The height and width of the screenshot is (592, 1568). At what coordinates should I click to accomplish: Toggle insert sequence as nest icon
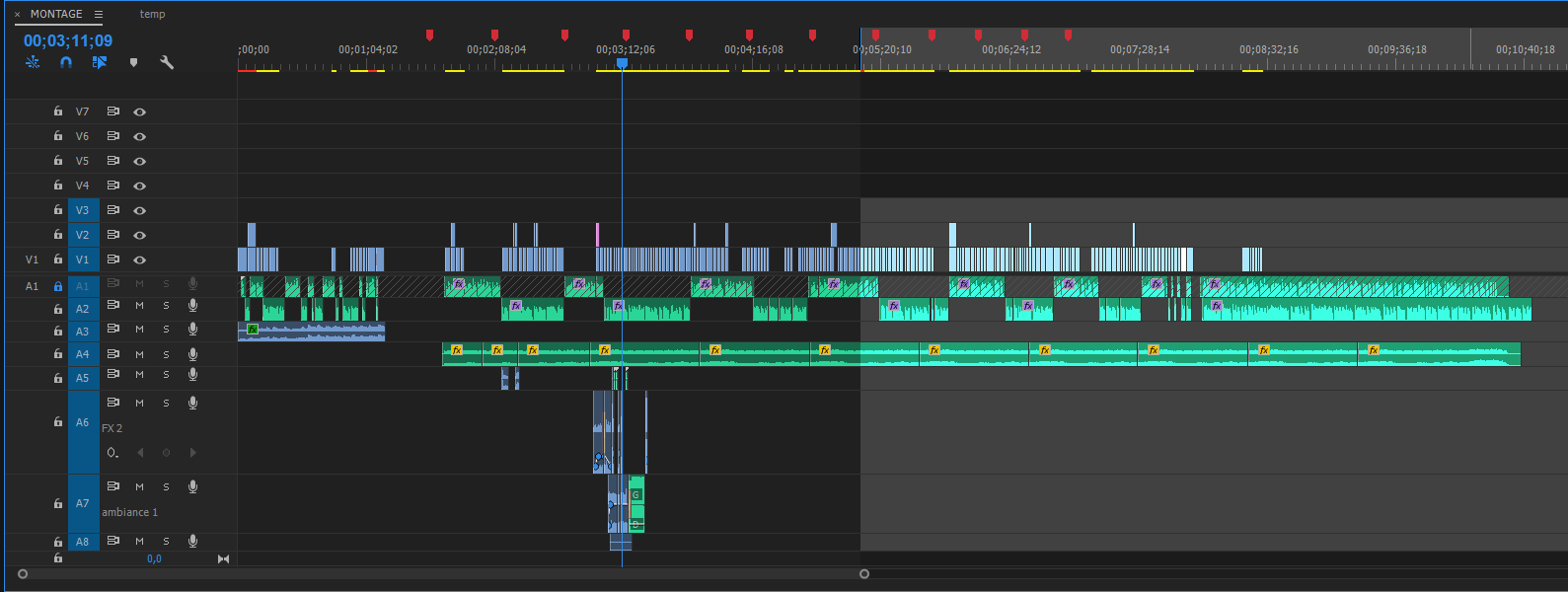33,62
